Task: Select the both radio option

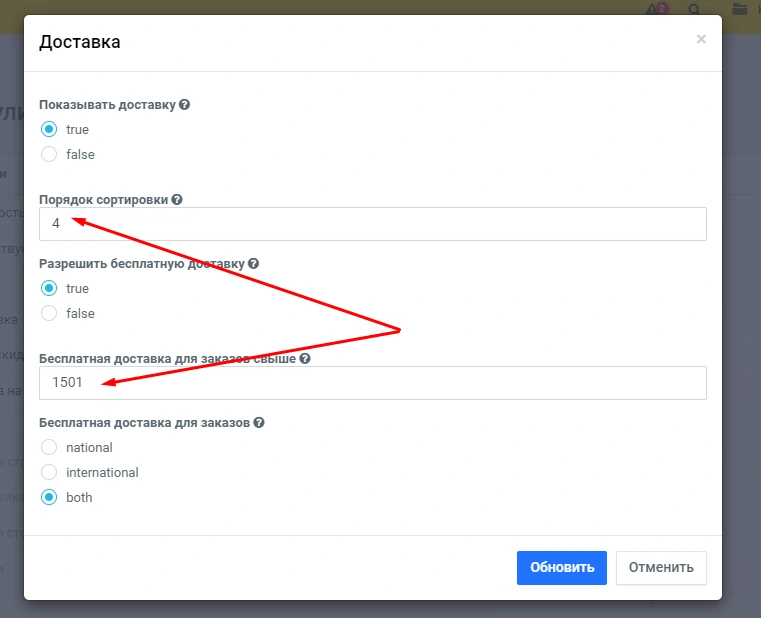Action: (x=49, y=497)
